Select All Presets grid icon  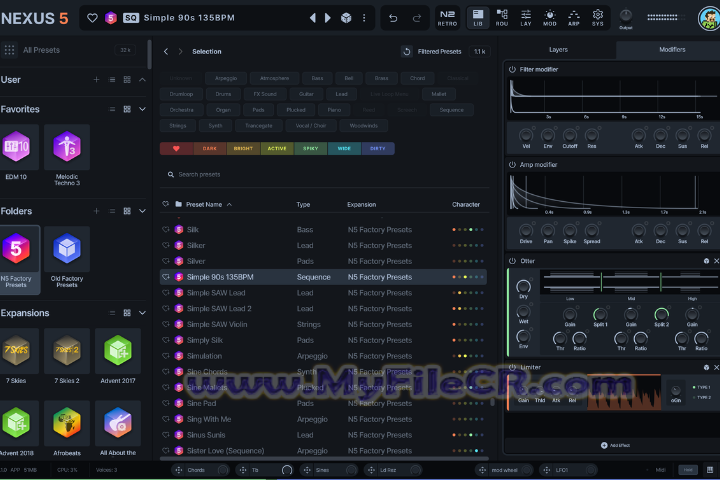(x=9, y=50)
